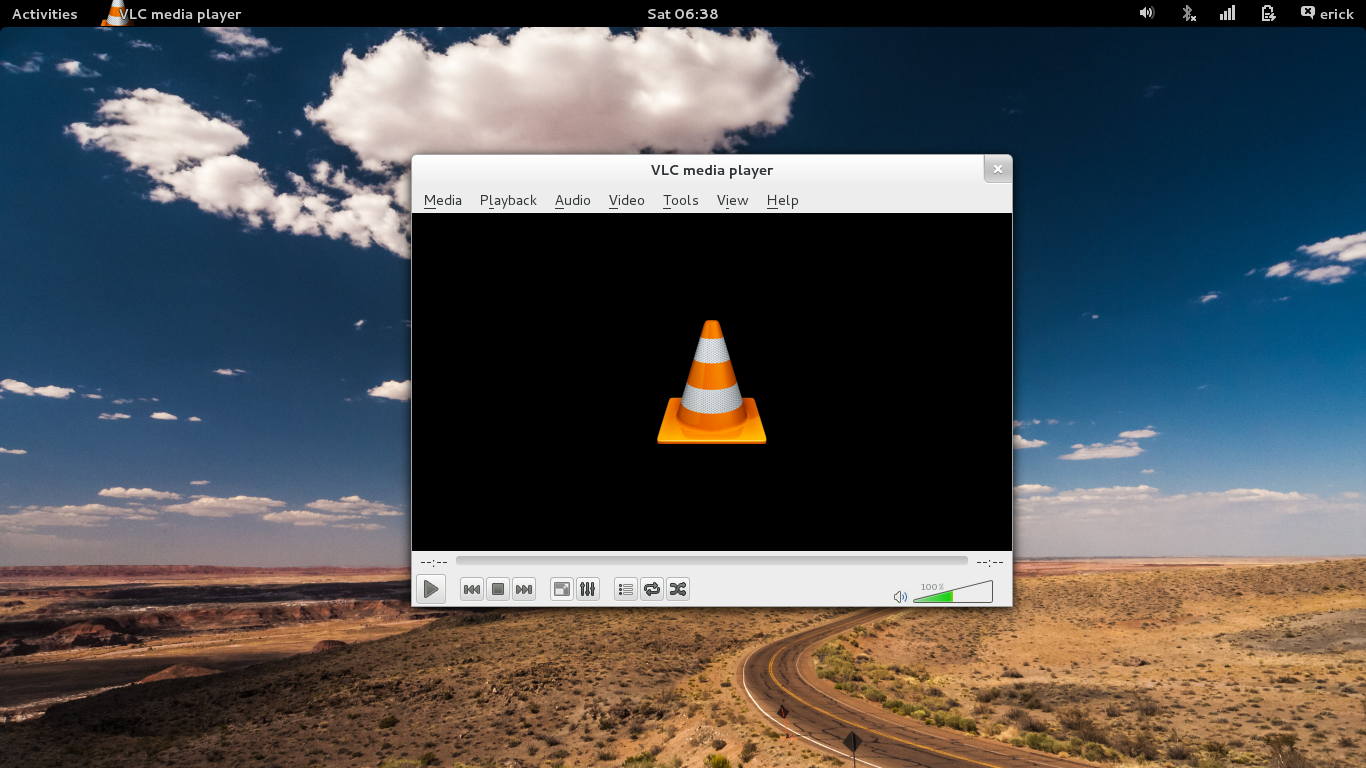
Task: Open the Playback menu
Action: (x=508, y=200)
